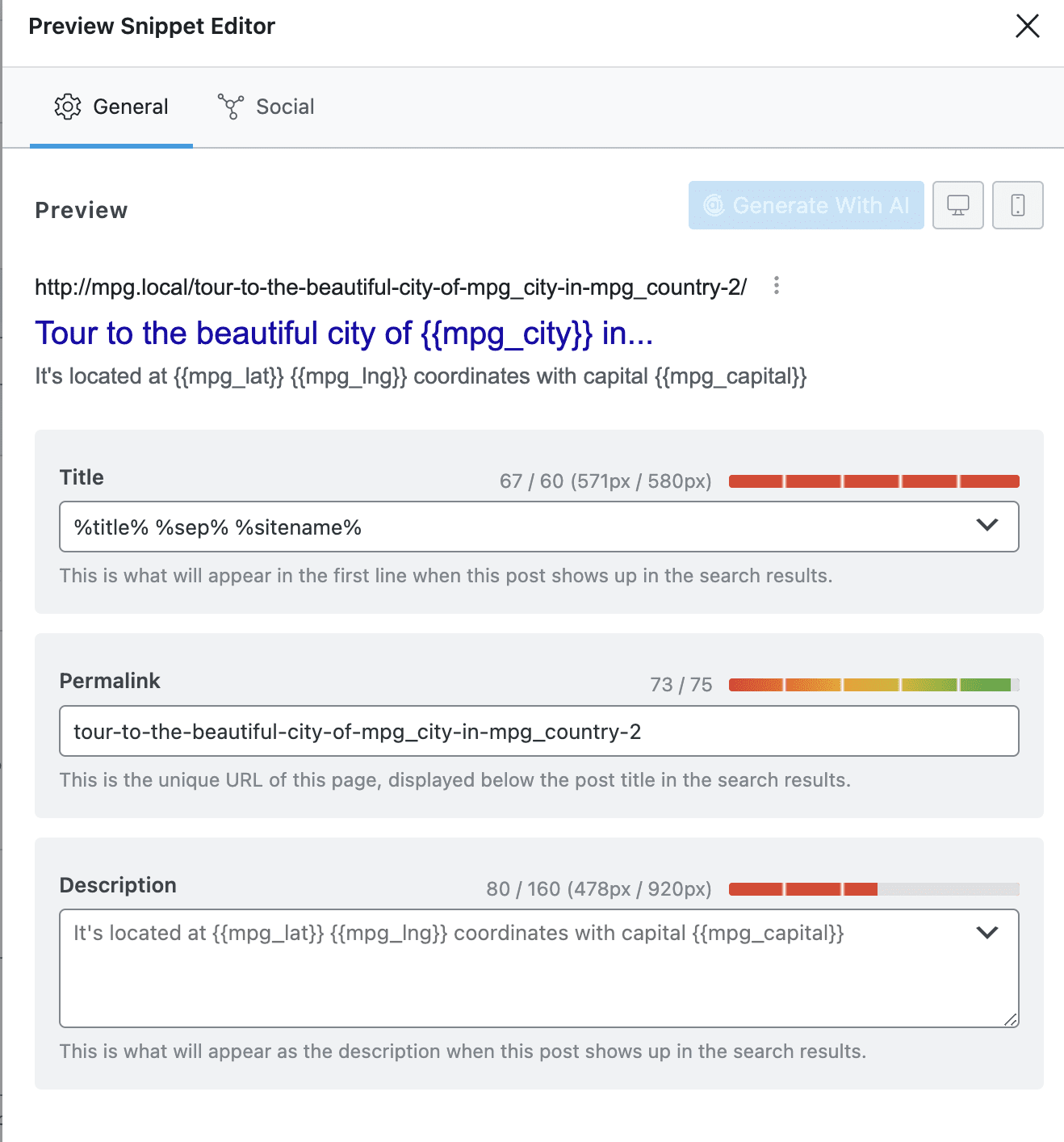Switch preview to desktop view
The image size is (1064, 1142).
point(957,205)
